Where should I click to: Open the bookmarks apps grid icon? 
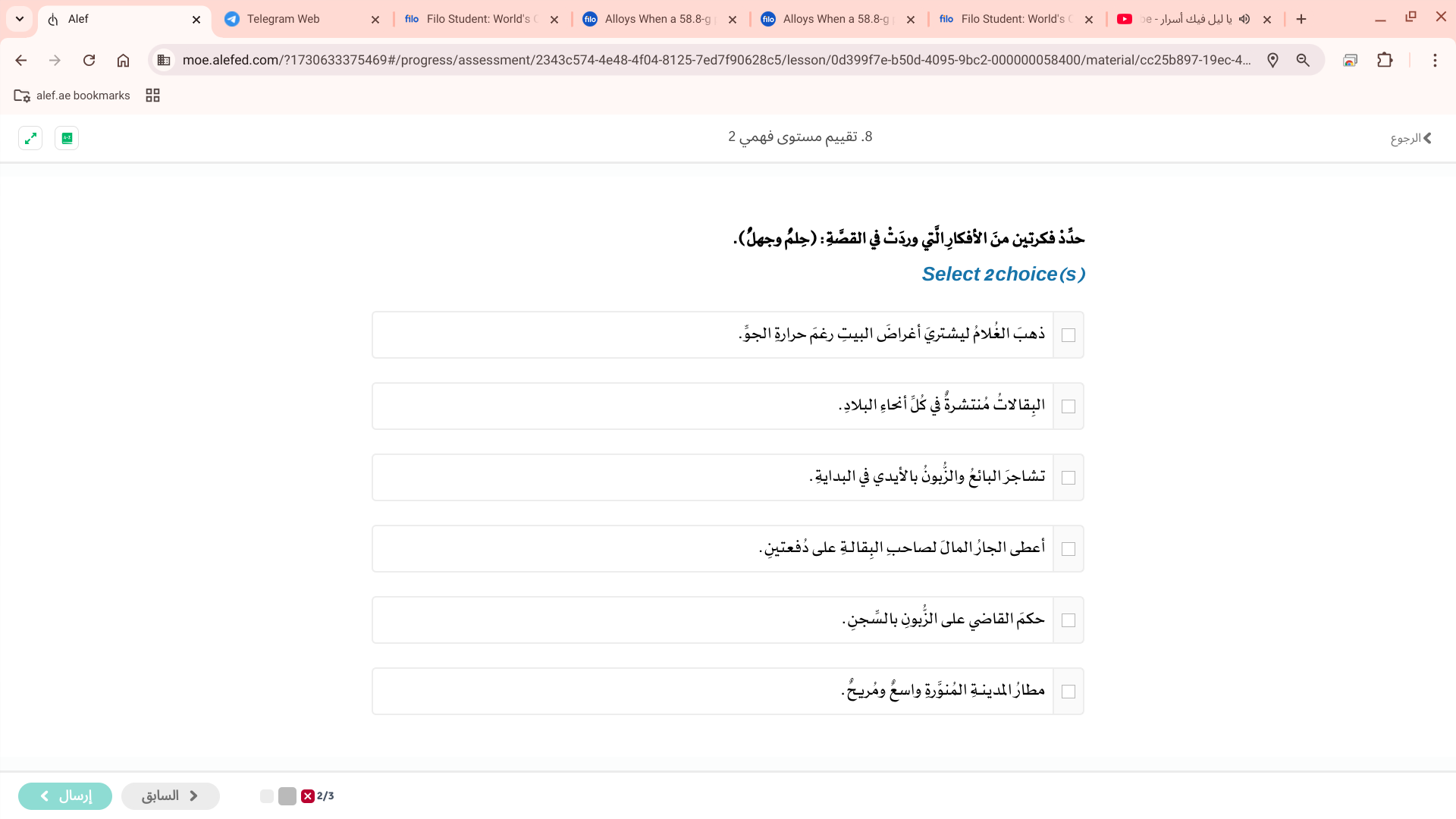[152, 96]
